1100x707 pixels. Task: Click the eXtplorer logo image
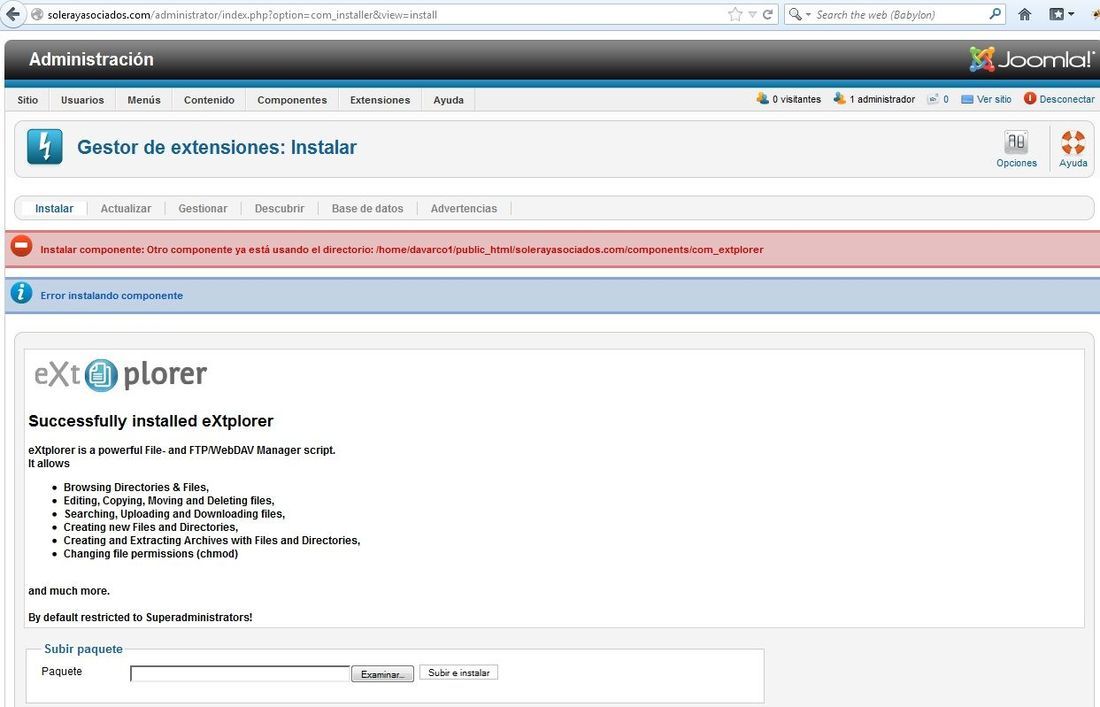click(x=121, y=375)
